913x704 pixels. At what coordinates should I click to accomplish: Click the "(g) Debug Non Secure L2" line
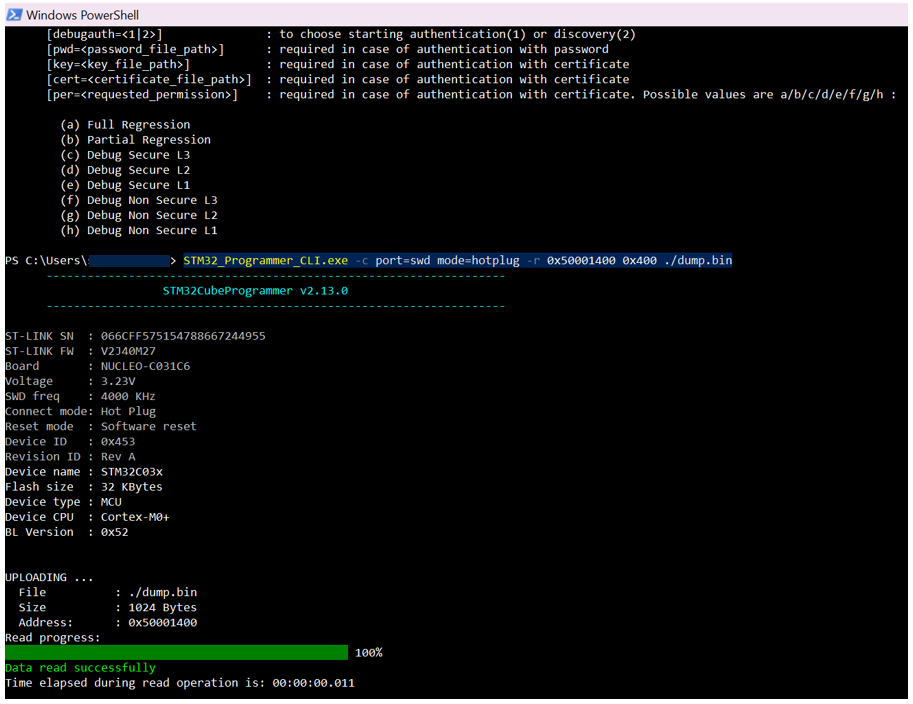139,215
